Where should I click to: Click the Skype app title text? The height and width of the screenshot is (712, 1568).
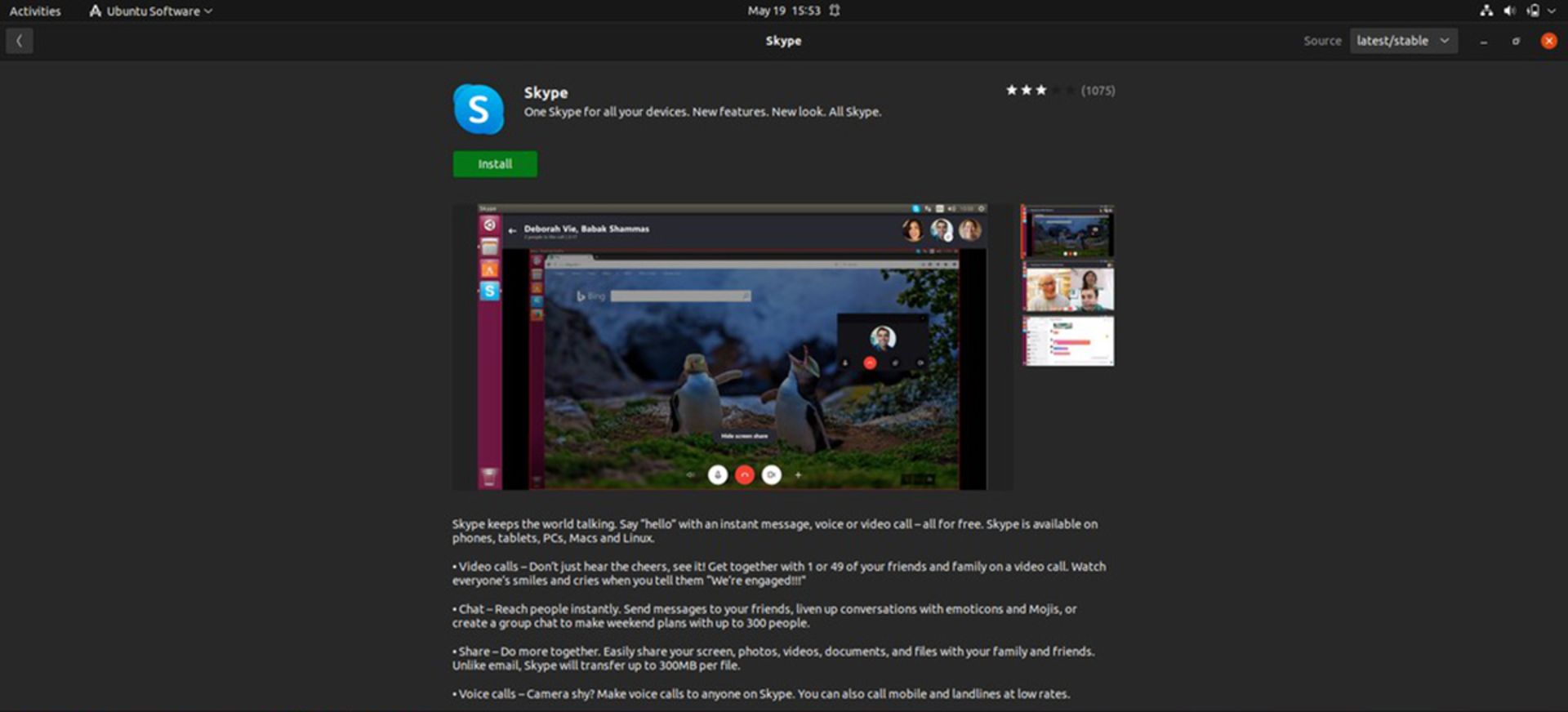(x=546, y=93)
